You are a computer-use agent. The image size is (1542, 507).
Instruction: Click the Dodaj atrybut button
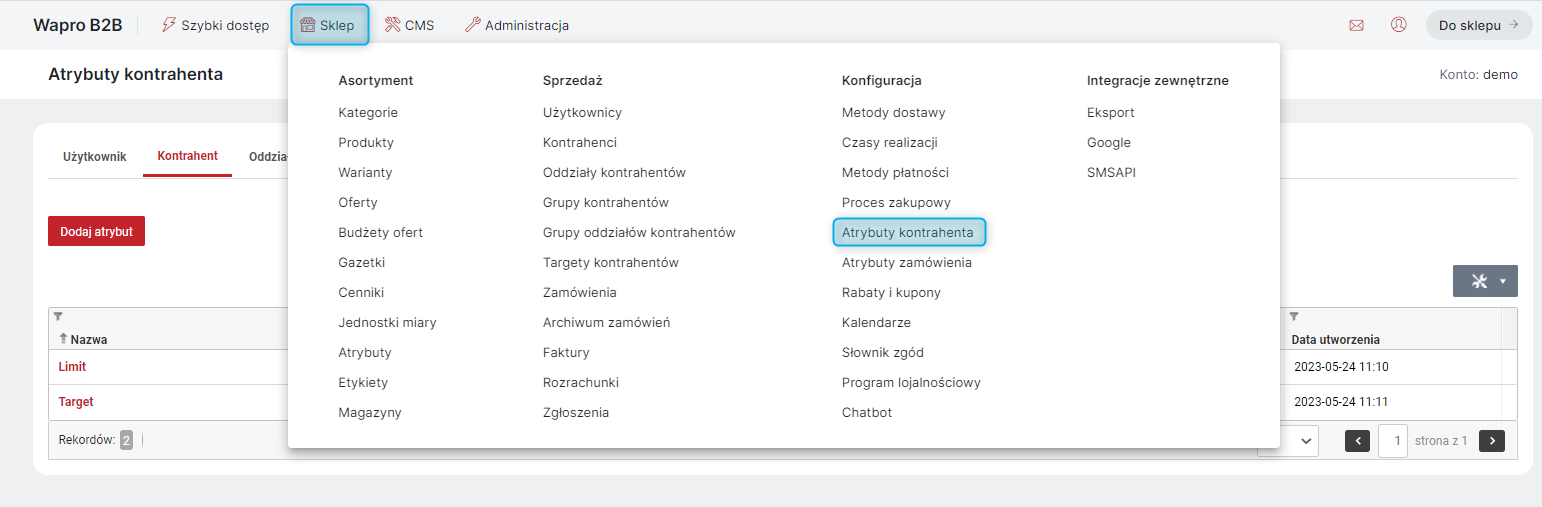(x=96, y=231)
